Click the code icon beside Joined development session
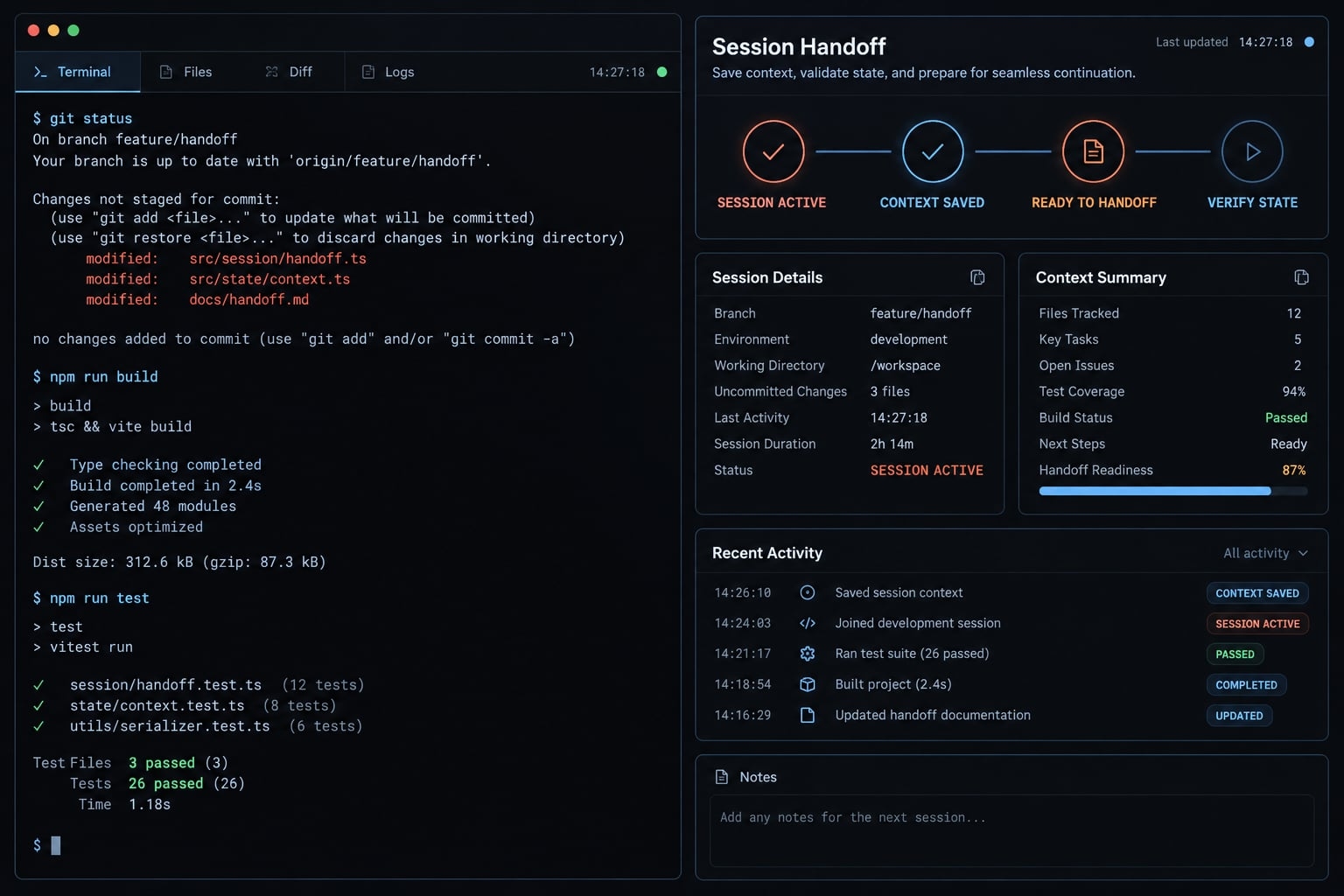 (x=808, y=623)
